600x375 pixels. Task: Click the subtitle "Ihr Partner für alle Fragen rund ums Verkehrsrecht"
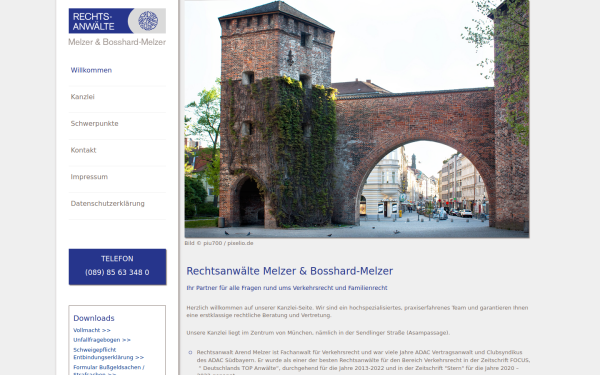click(287, 288)
